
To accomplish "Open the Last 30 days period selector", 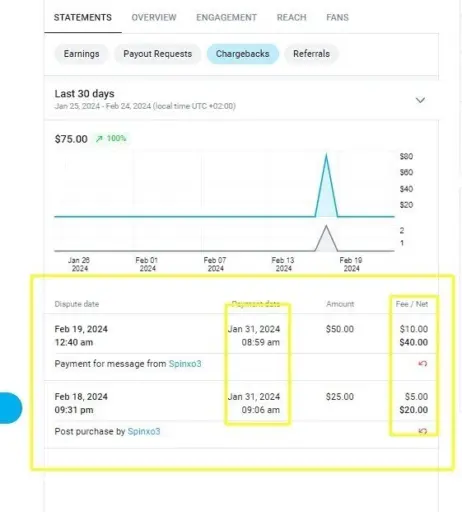I will point(241,99).
